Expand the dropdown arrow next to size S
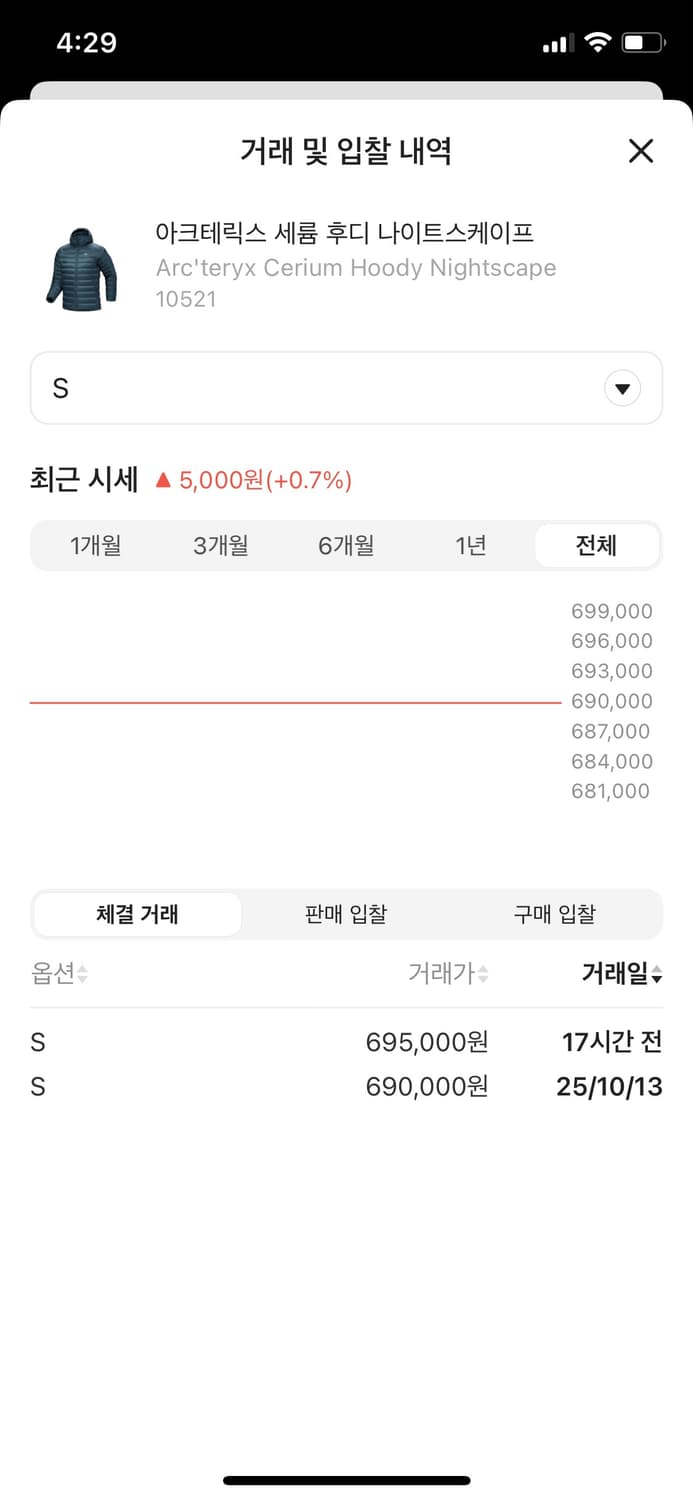The width and height of the screenshot is (693, 1500). 622,388
